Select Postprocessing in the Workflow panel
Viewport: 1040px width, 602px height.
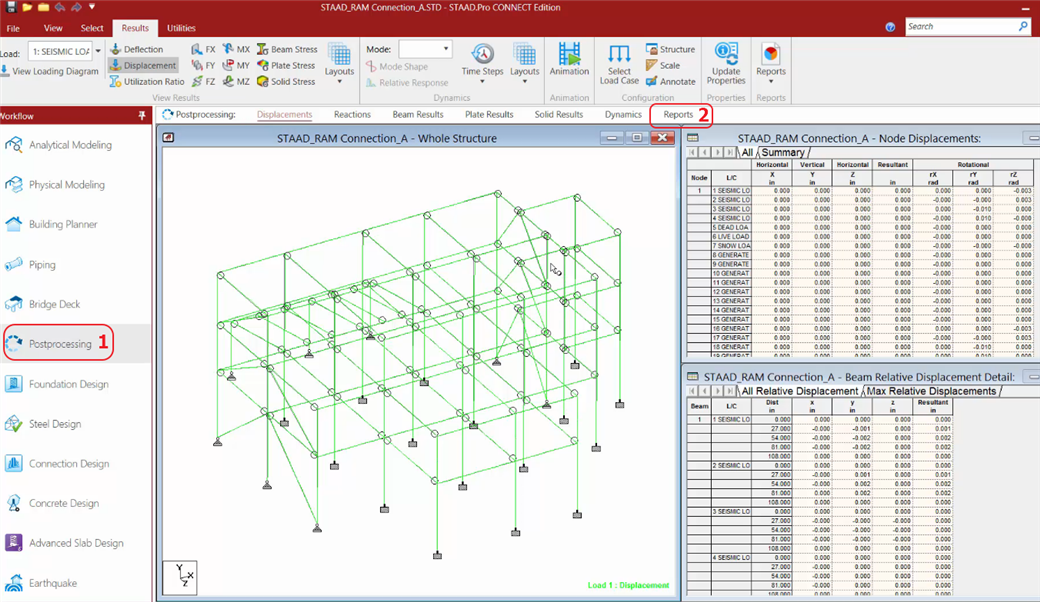click(59, 344)
